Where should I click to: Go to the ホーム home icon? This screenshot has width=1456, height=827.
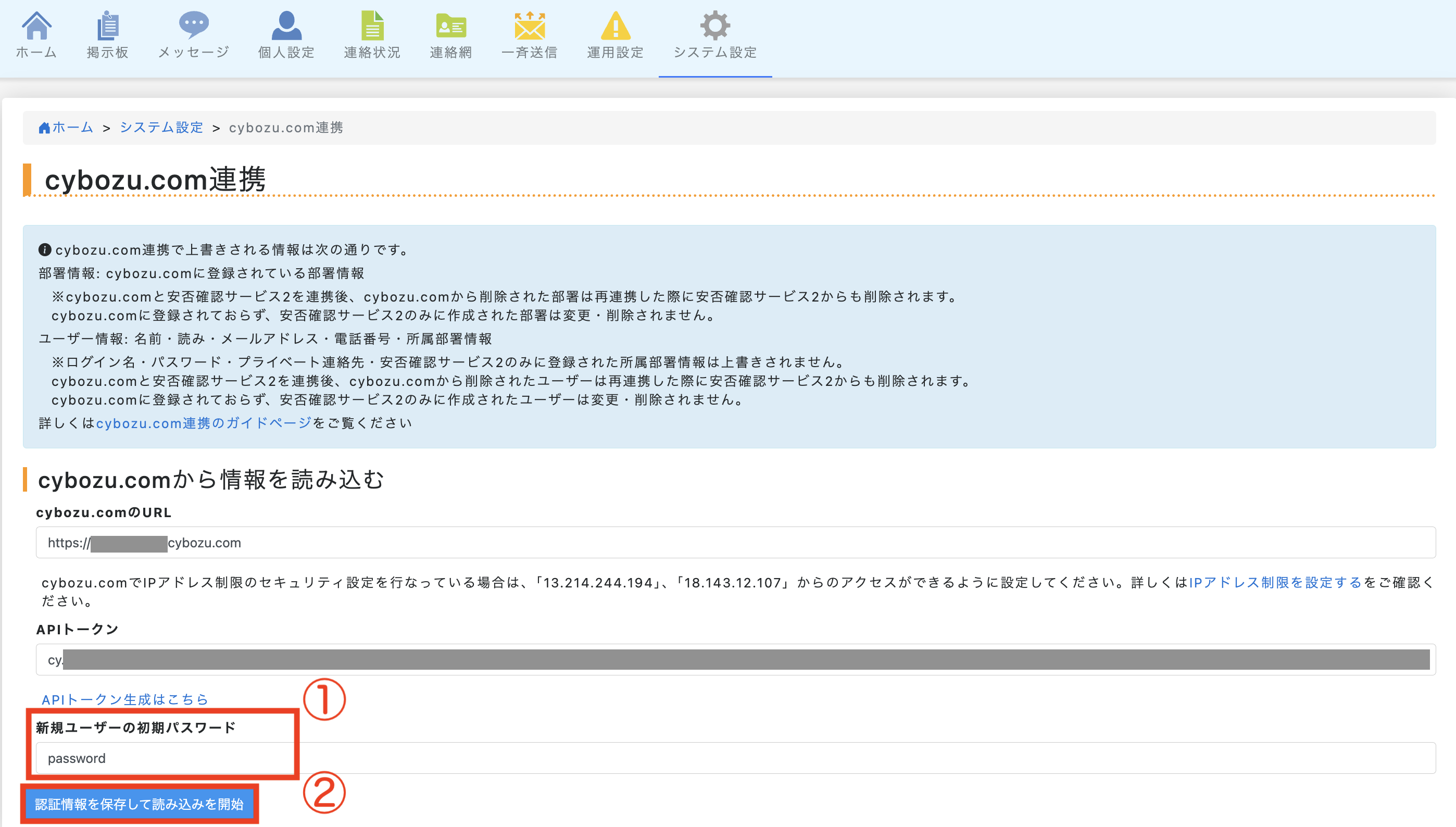(x=36, y=26)
